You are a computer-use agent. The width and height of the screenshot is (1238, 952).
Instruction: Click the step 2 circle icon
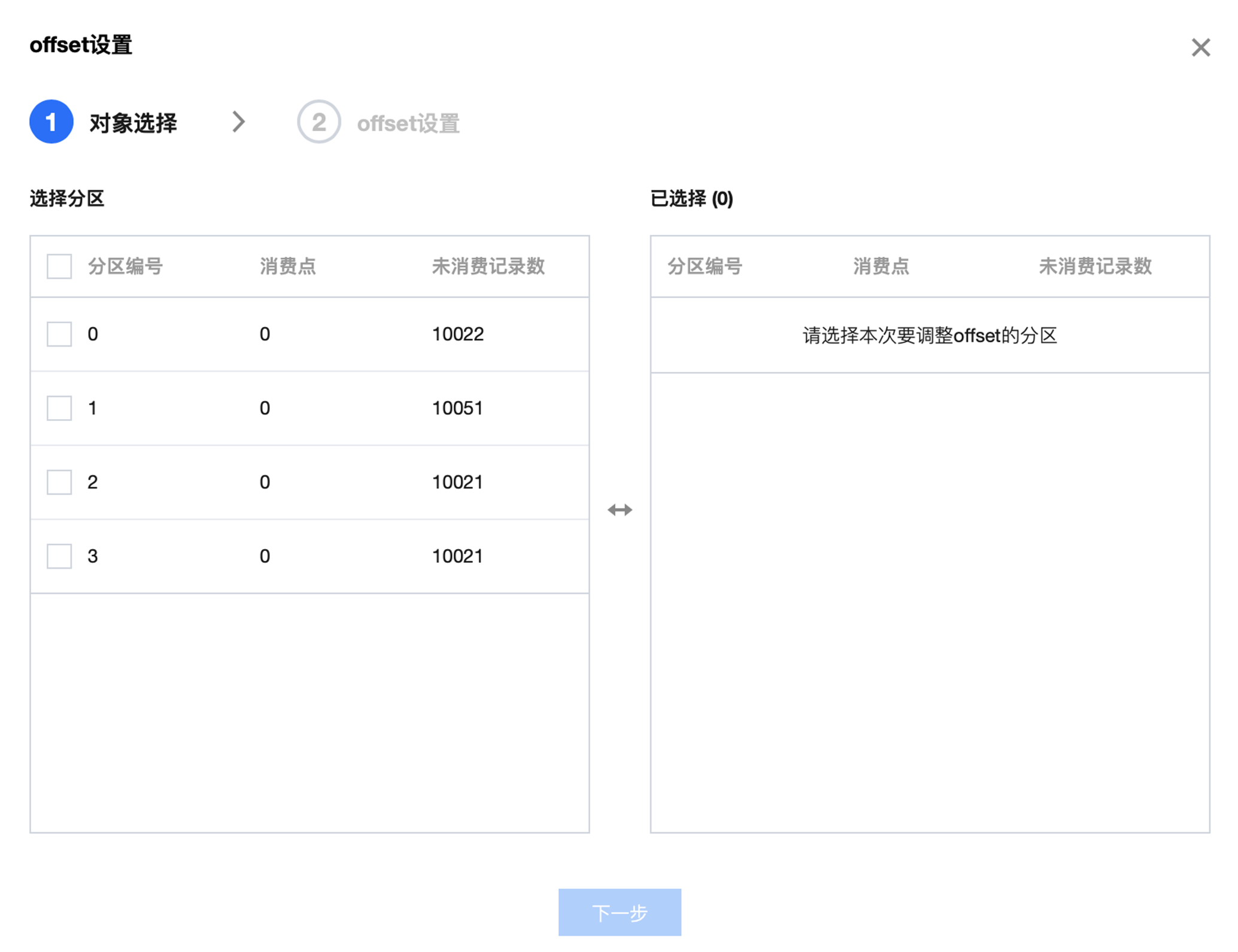coord(318,122)
